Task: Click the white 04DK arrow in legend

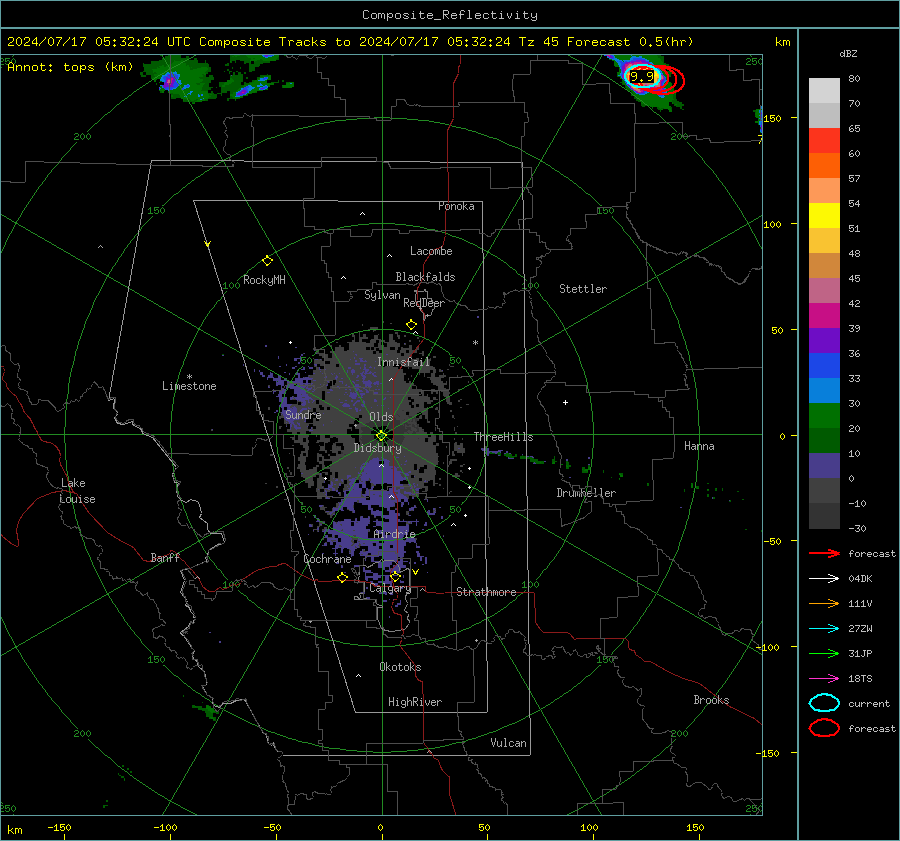Action: pyautogui.click(x=824, y=578)
